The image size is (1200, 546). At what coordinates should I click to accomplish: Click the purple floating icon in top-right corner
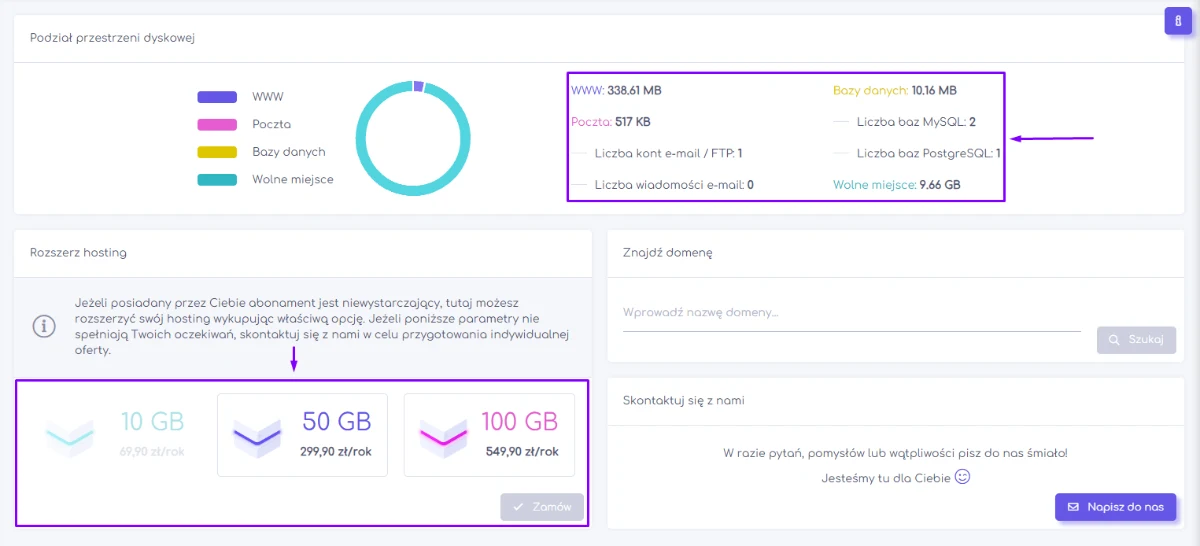pos(1178,21)
